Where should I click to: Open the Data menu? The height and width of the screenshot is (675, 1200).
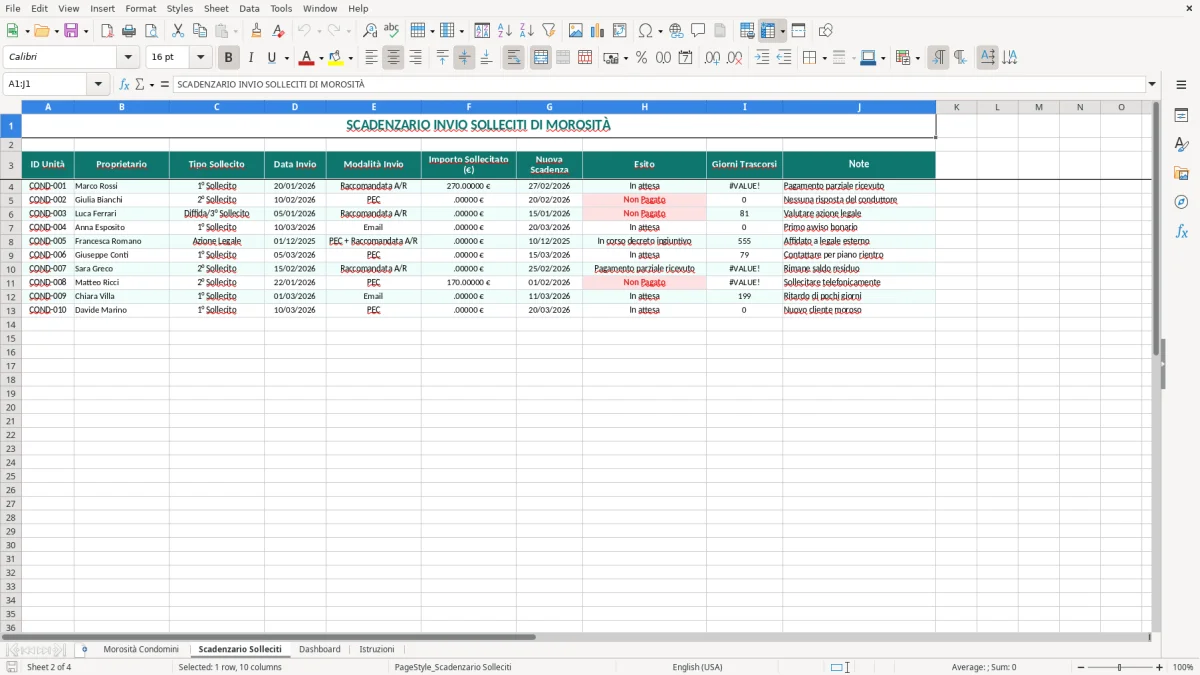coord(249,8)
